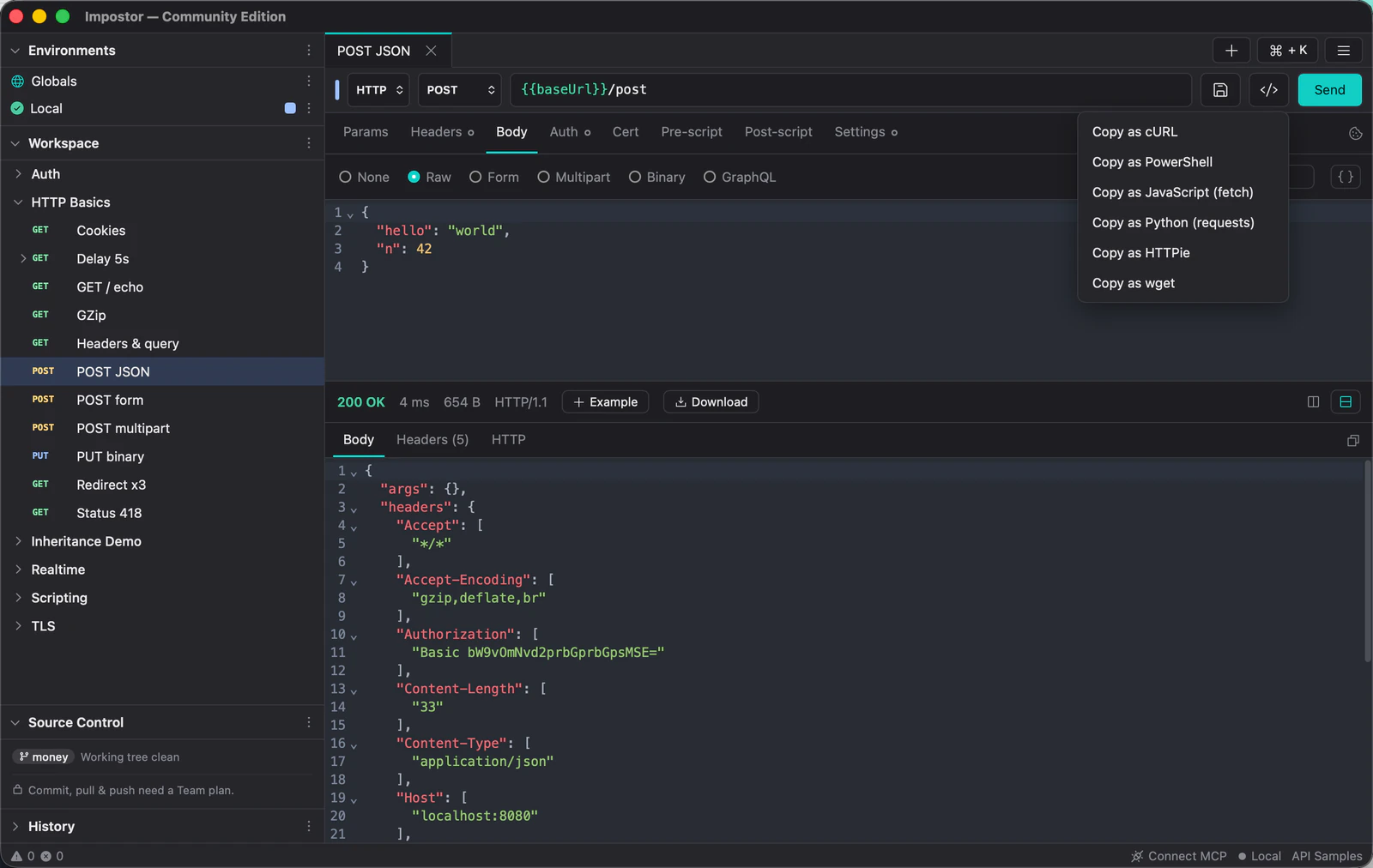This screenshot has height=868, width=1373.
Task: Expand the Auth folder
Action: coord(18,174)
